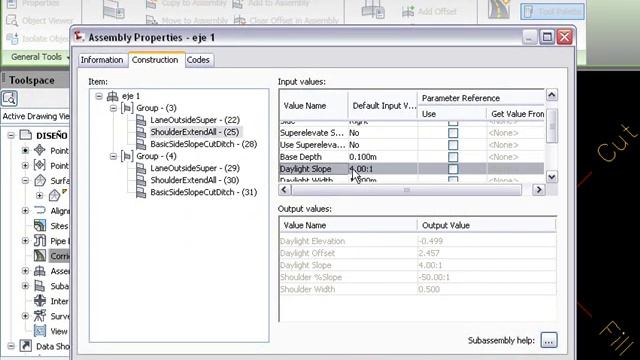
Task: Click the Survey node icon in Toolspace
Action: click(40, 316)
